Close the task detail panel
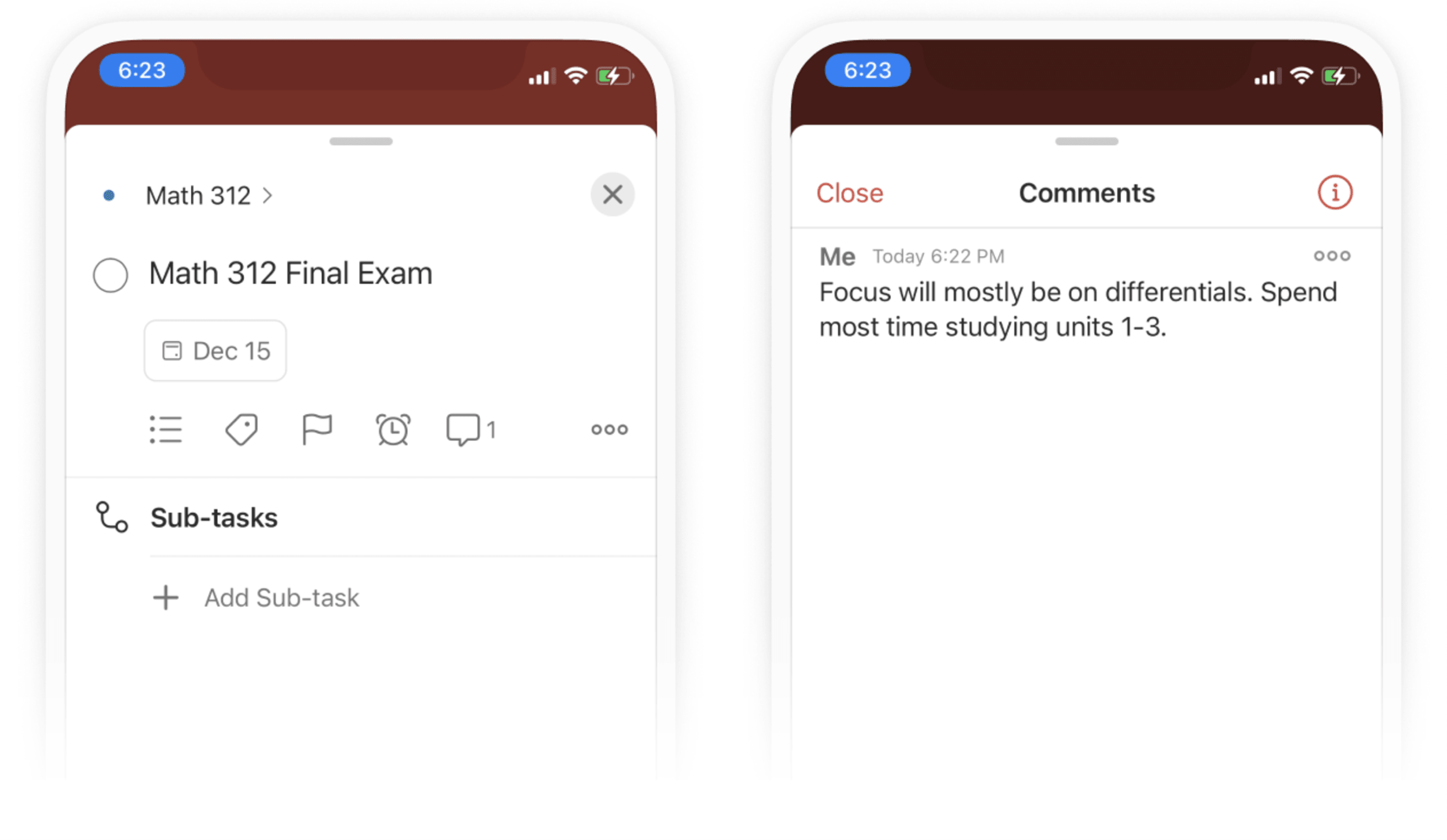Image resolution: width=1447 pixels, height=840 pixels. 613,194
